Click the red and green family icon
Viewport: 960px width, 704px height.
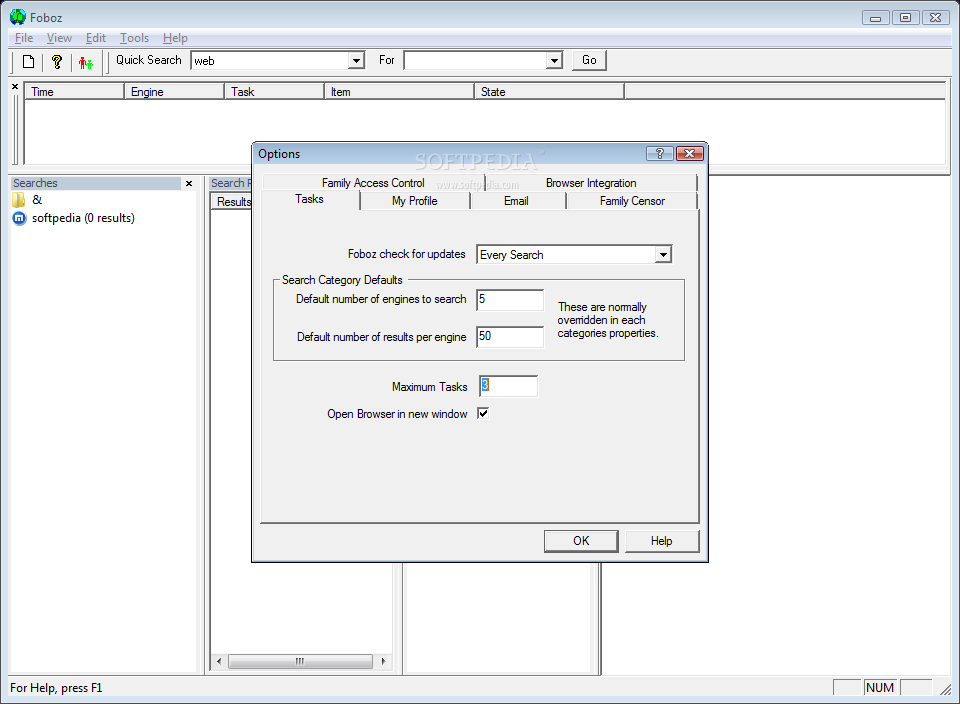click(x=86, y=62)
